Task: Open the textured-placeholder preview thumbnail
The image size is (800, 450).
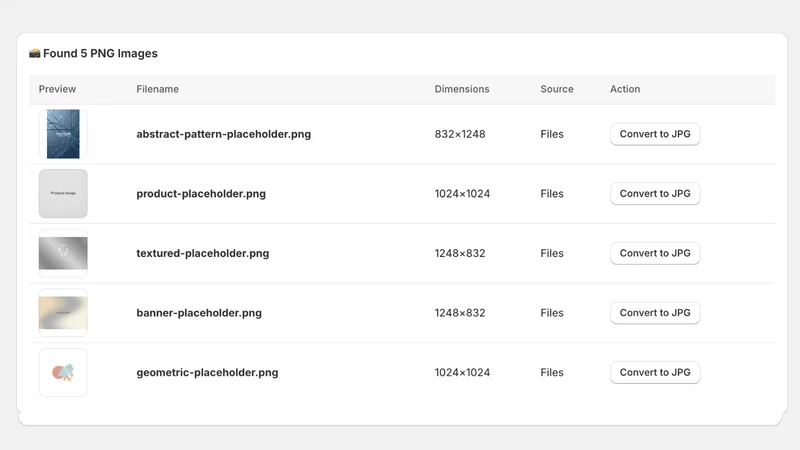Action: point(63,254)
